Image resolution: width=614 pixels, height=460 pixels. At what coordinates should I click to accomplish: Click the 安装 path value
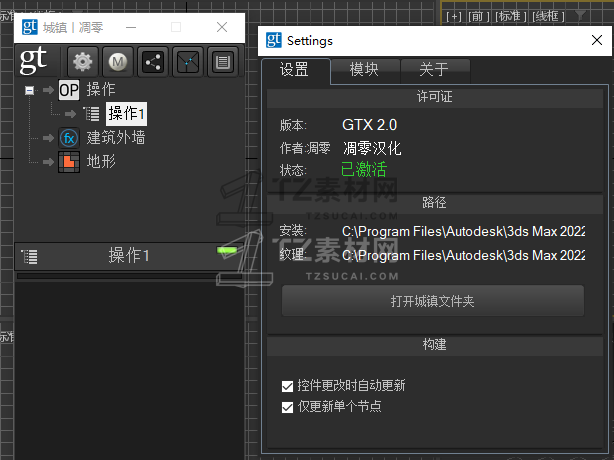click(464, 231)
